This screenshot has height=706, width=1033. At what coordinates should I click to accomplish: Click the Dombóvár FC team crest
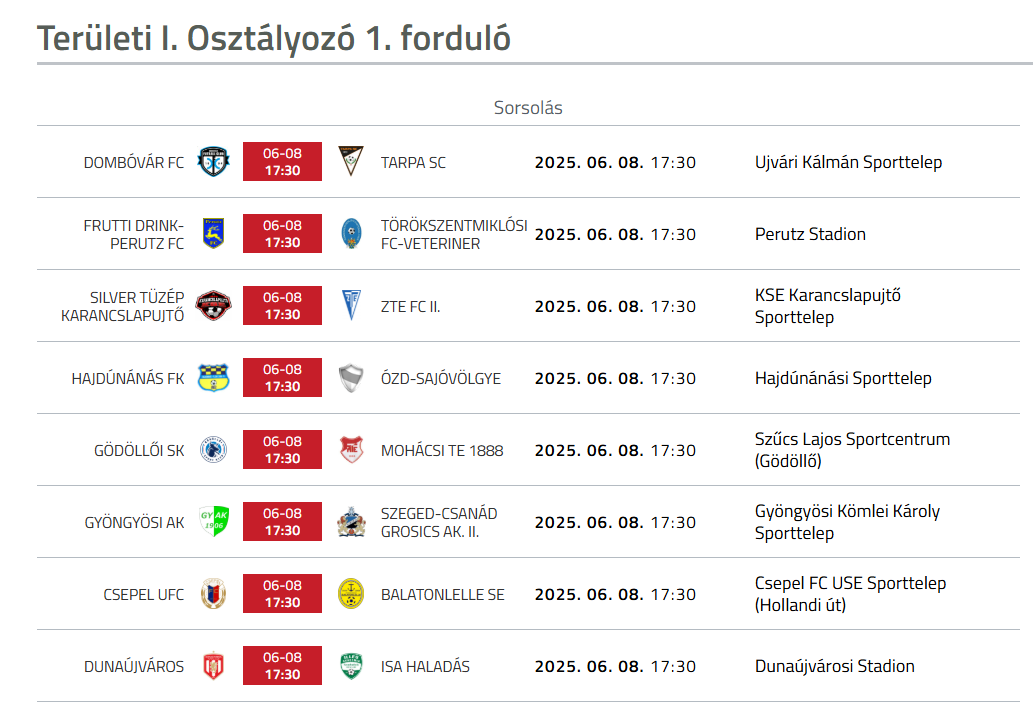(x=213, y=161)
